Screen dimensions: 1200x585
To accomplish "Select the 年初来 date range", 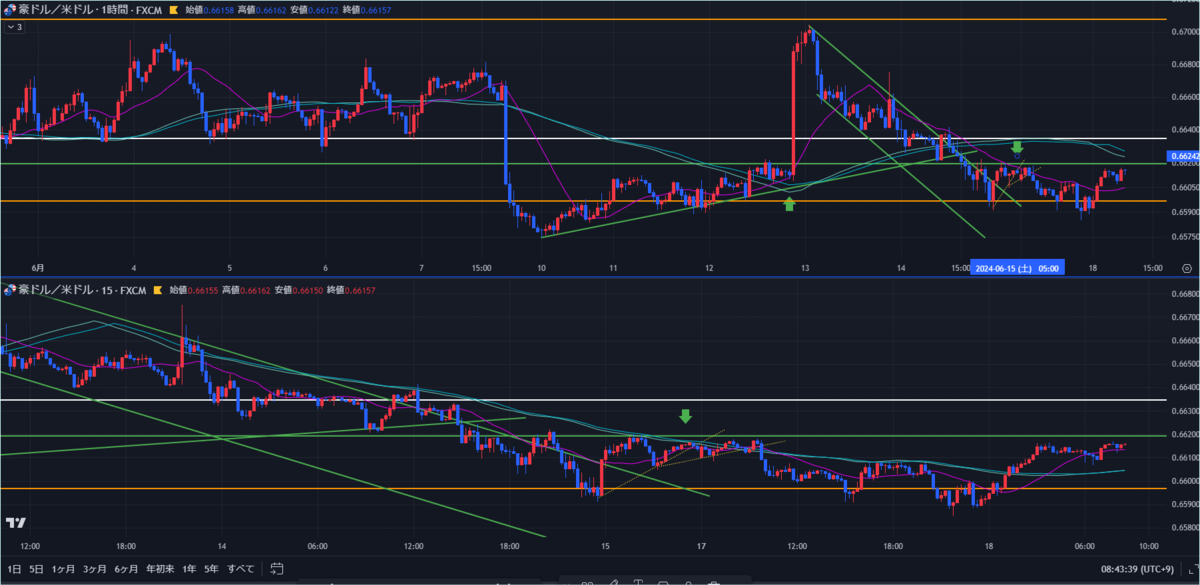I will click(159, 569).
